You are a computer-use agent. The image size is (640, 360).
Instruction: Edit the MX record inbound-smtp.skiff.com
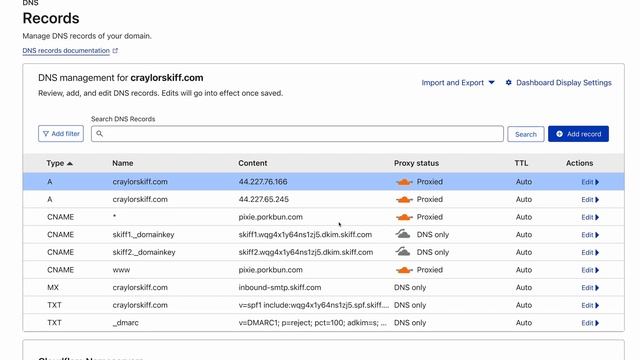click(590, 288)
